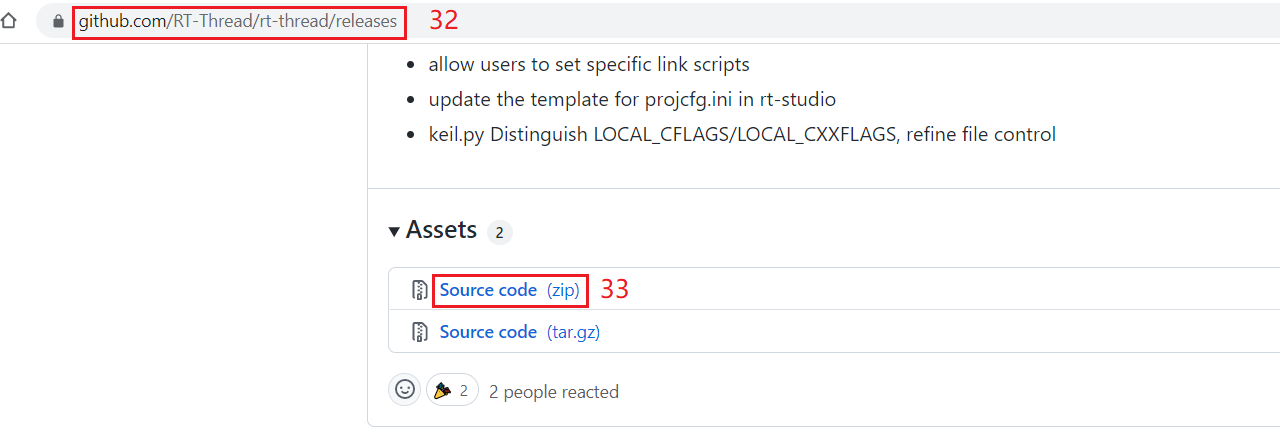Viewport: 1280px width, 435px height.
Task: Collapse the Assets section with the triangle
Action: pos(394,232)
